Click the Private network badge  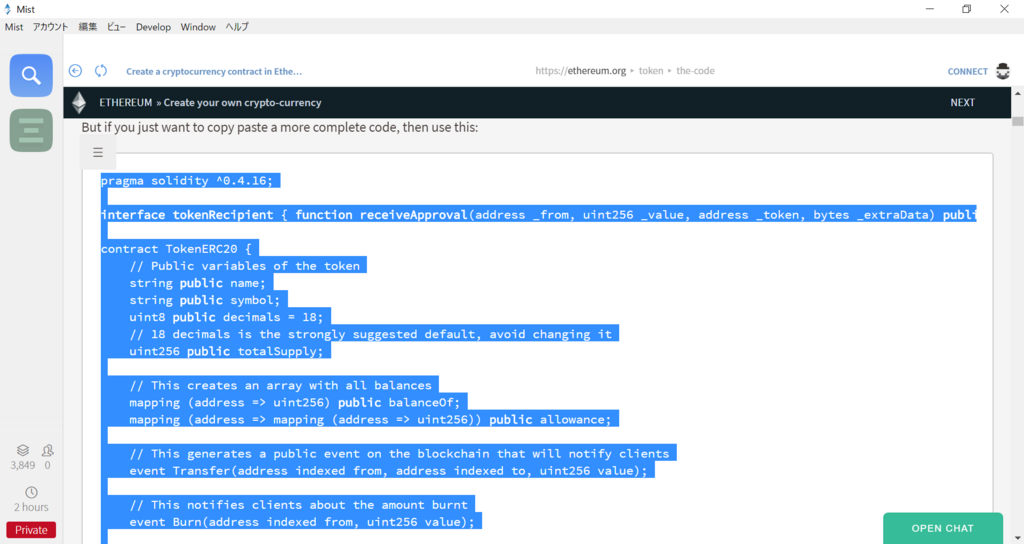[x=31, y=530]
